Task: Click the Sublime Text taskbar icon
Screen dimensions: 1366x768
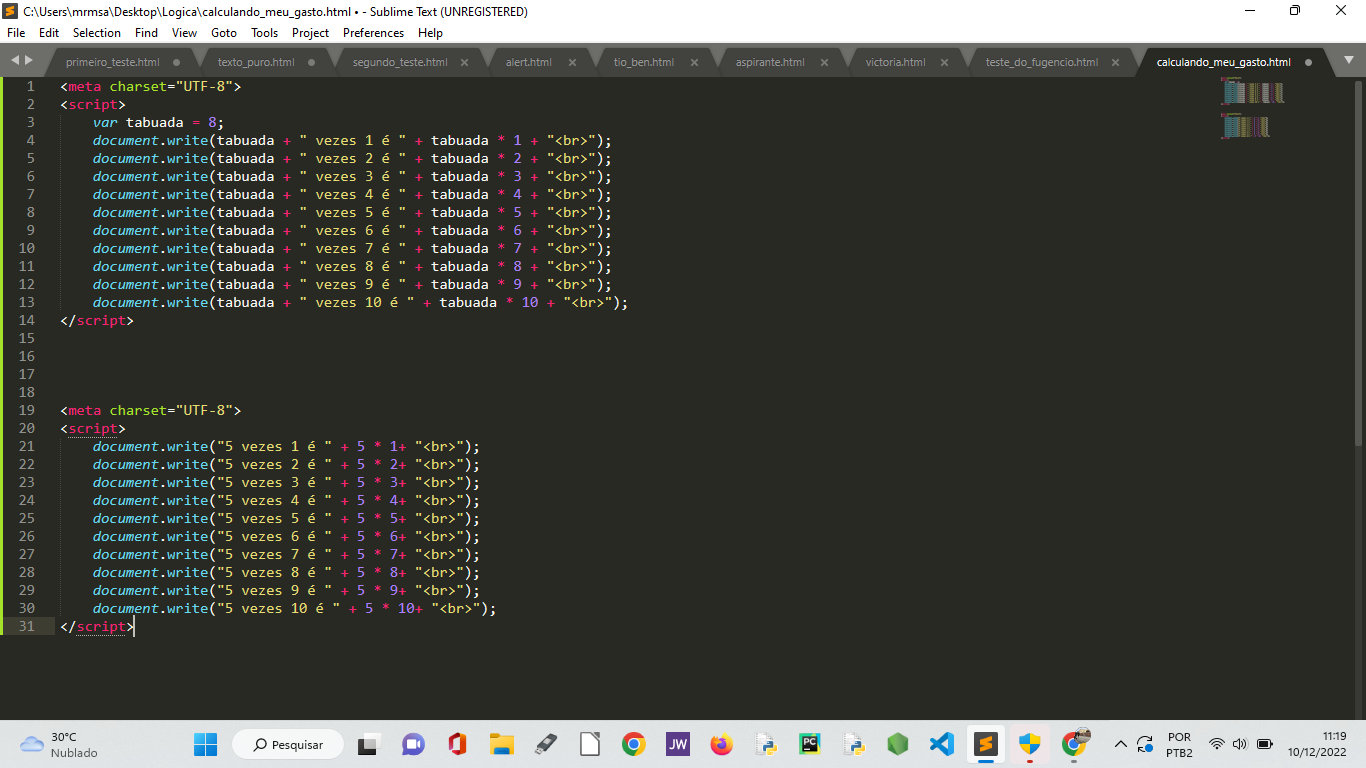Action: (986, 744)
